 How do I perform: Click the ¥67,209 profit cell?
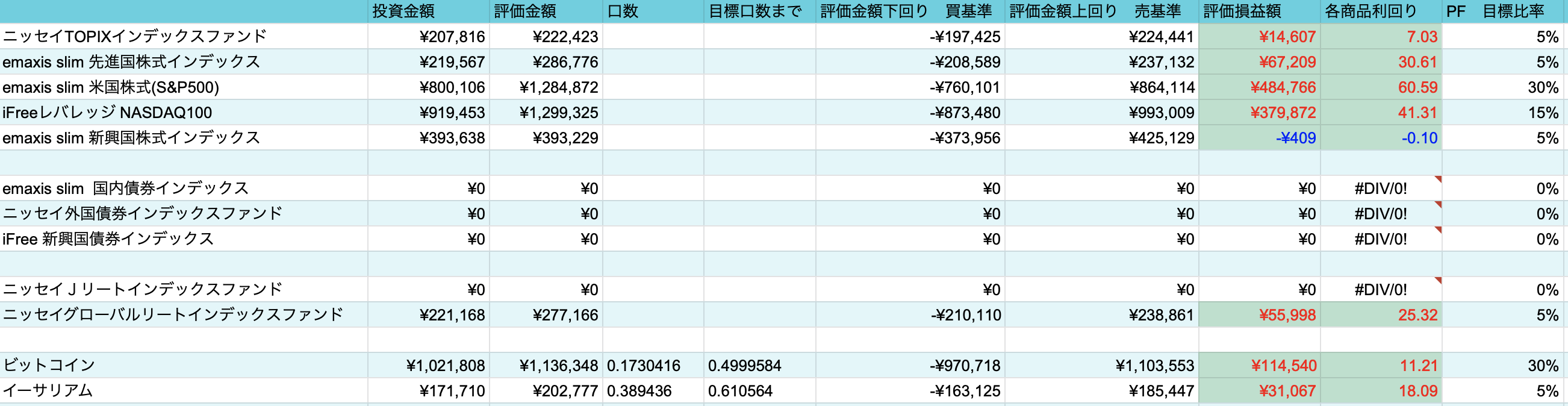[1259, 62]
